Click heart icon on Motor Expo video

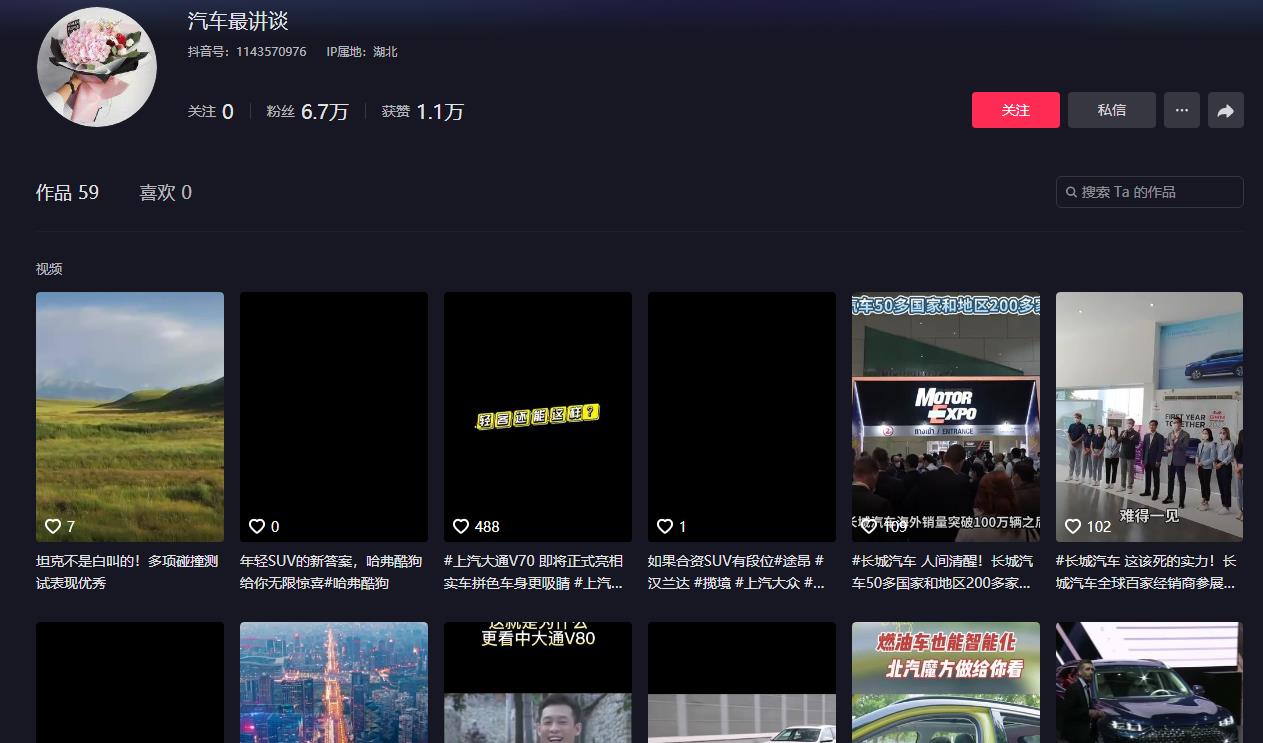[x=869, y=526]
